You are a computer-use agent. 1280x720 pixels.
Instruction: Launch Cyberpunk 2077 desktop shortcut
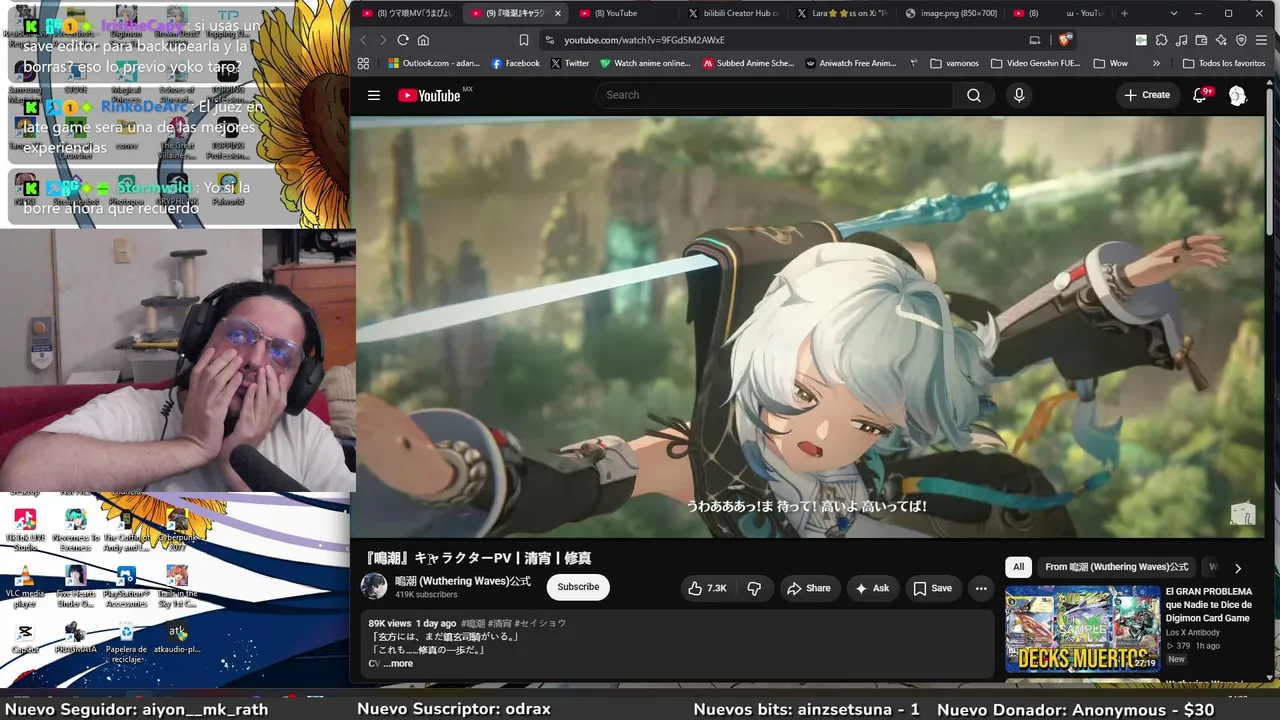[x=177, y=530]
